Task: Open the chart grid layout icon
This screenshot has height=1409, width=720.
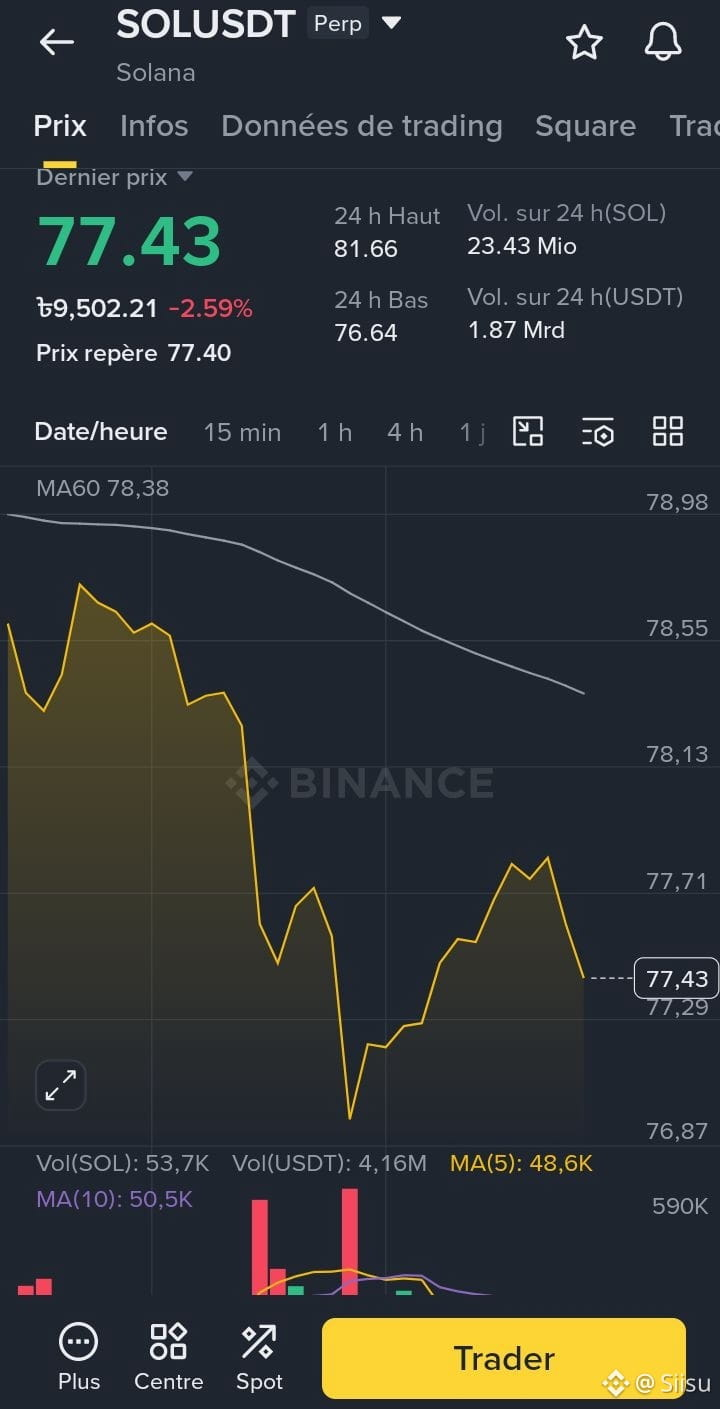Action: pyautogui.click(x=668, y=431)
